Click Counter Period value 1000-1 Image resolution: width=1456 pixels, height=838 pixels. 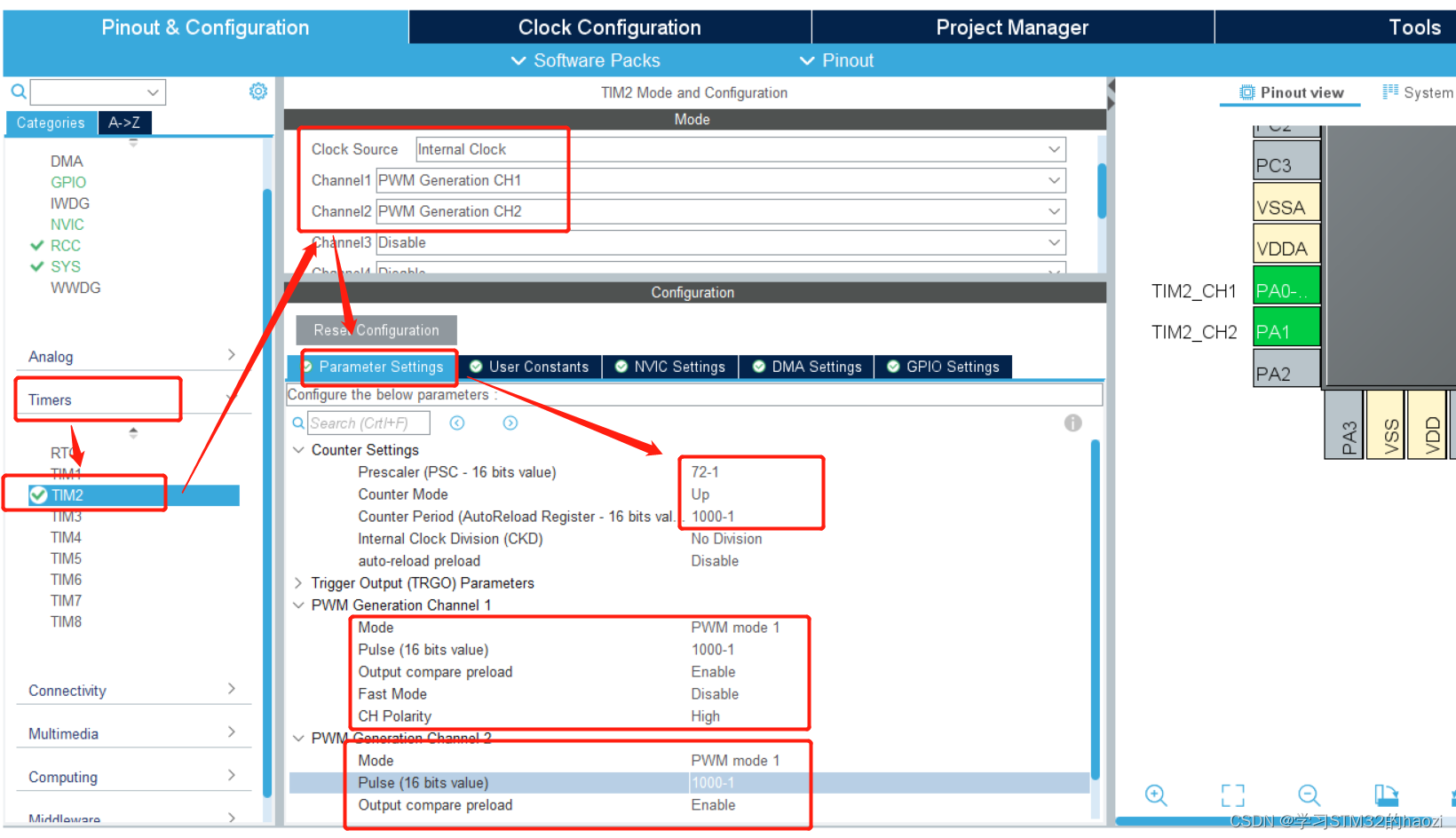[713, 517]
